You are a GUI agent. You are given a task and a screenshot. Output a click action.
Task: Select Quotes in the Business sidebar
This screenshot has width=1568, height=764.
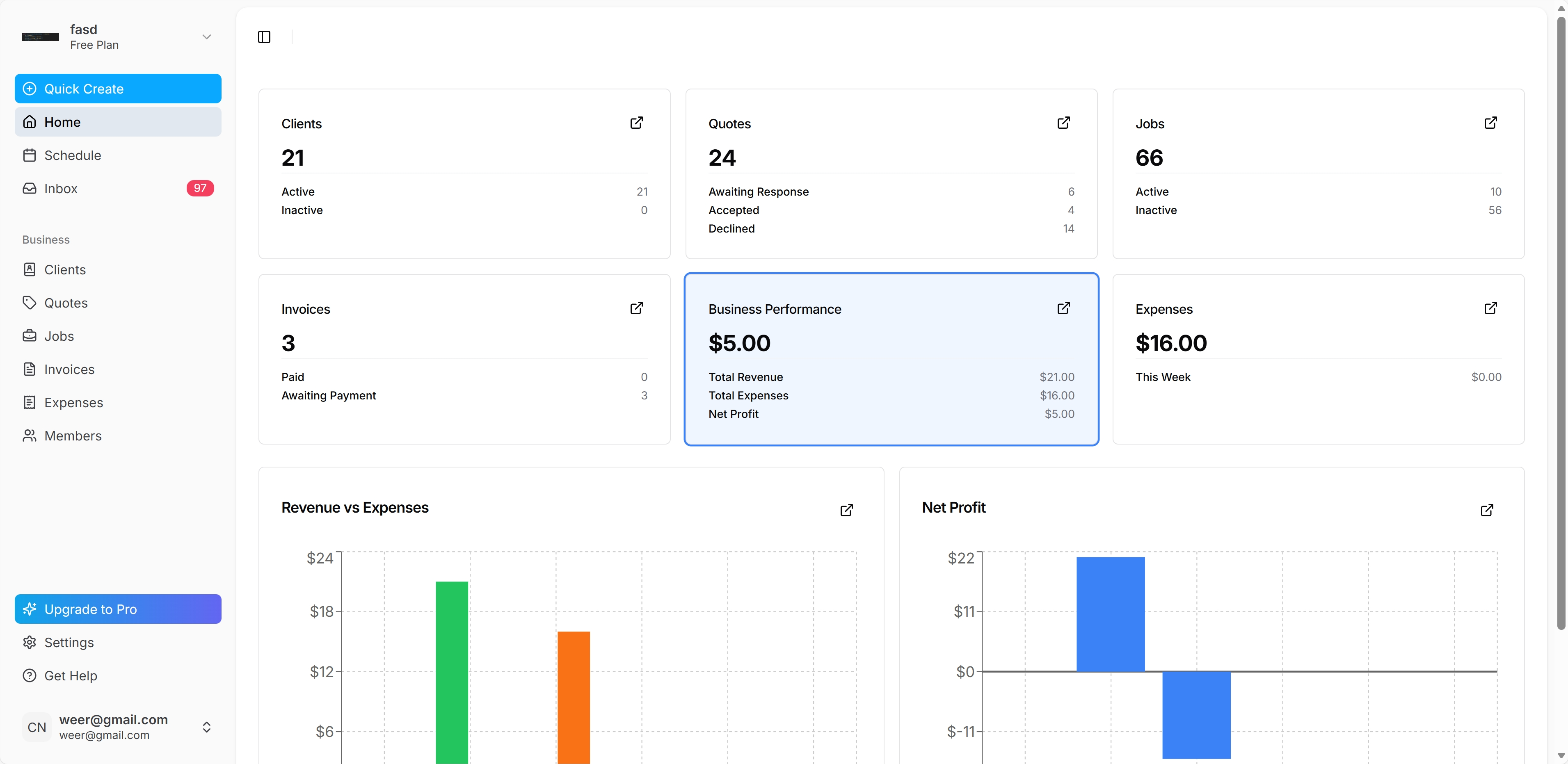click(66, 302)
